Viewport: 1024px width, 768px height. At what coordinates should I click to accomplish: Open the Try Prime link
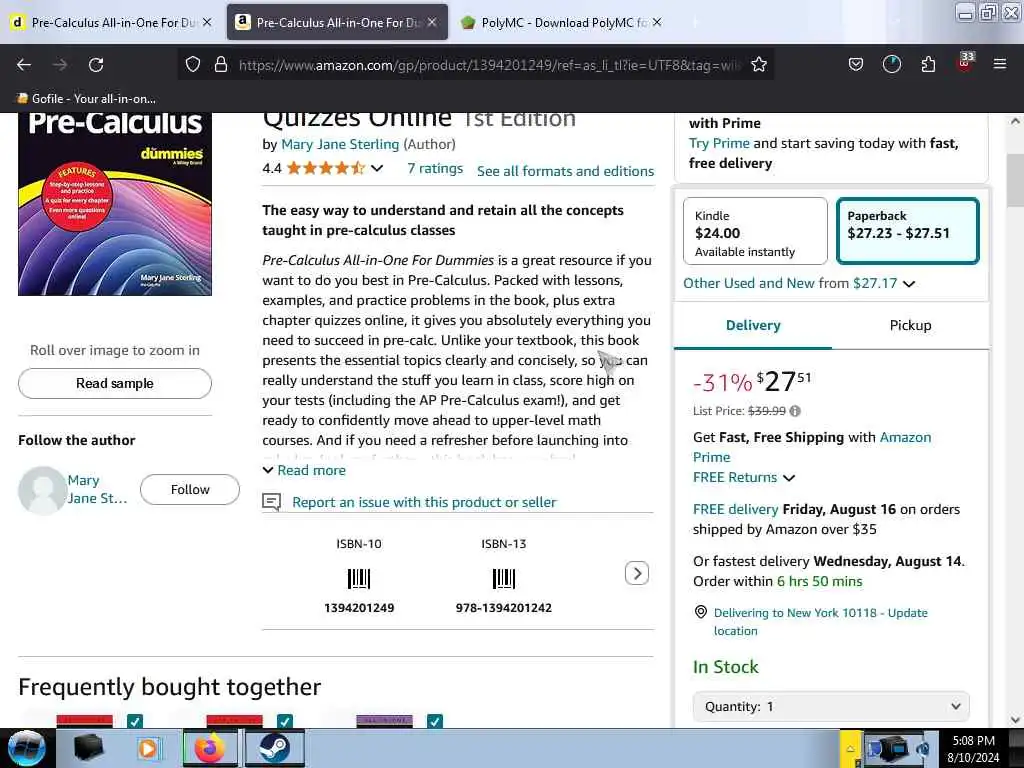[719, 143]
